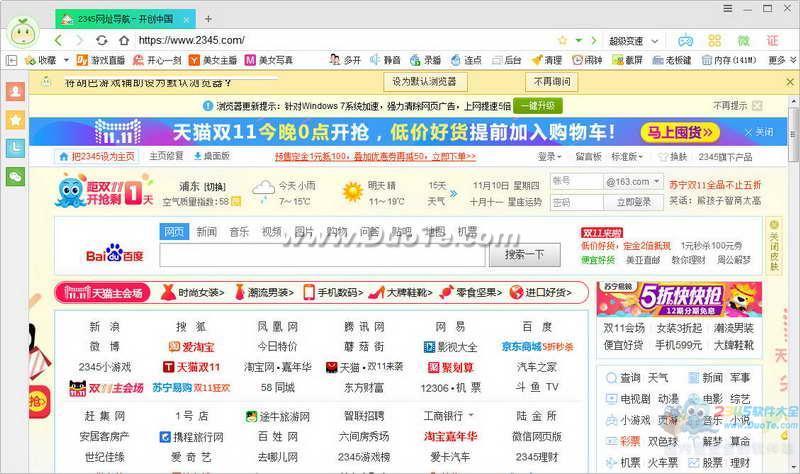Open sidebar WeChat icon
Viewport: 800px width, 474px height.
pos(15,177)
